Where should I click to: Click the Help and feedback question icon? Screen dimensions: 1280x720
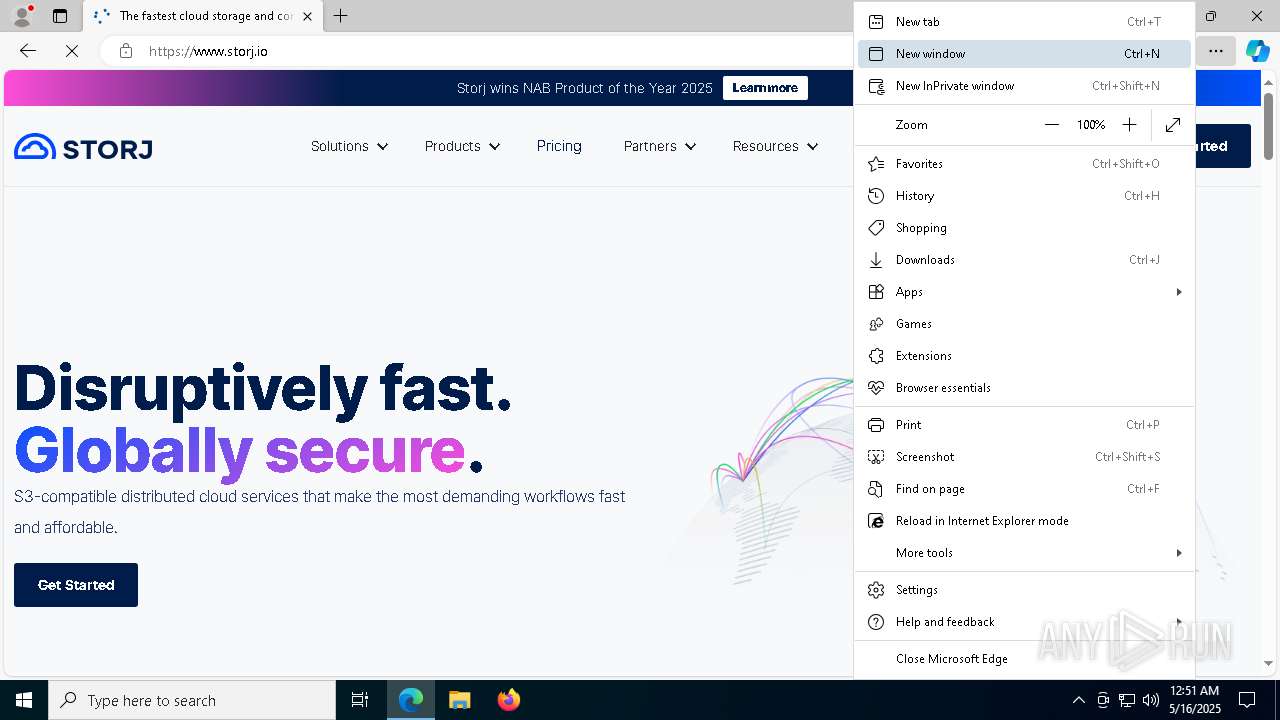(x=876, y=622)
